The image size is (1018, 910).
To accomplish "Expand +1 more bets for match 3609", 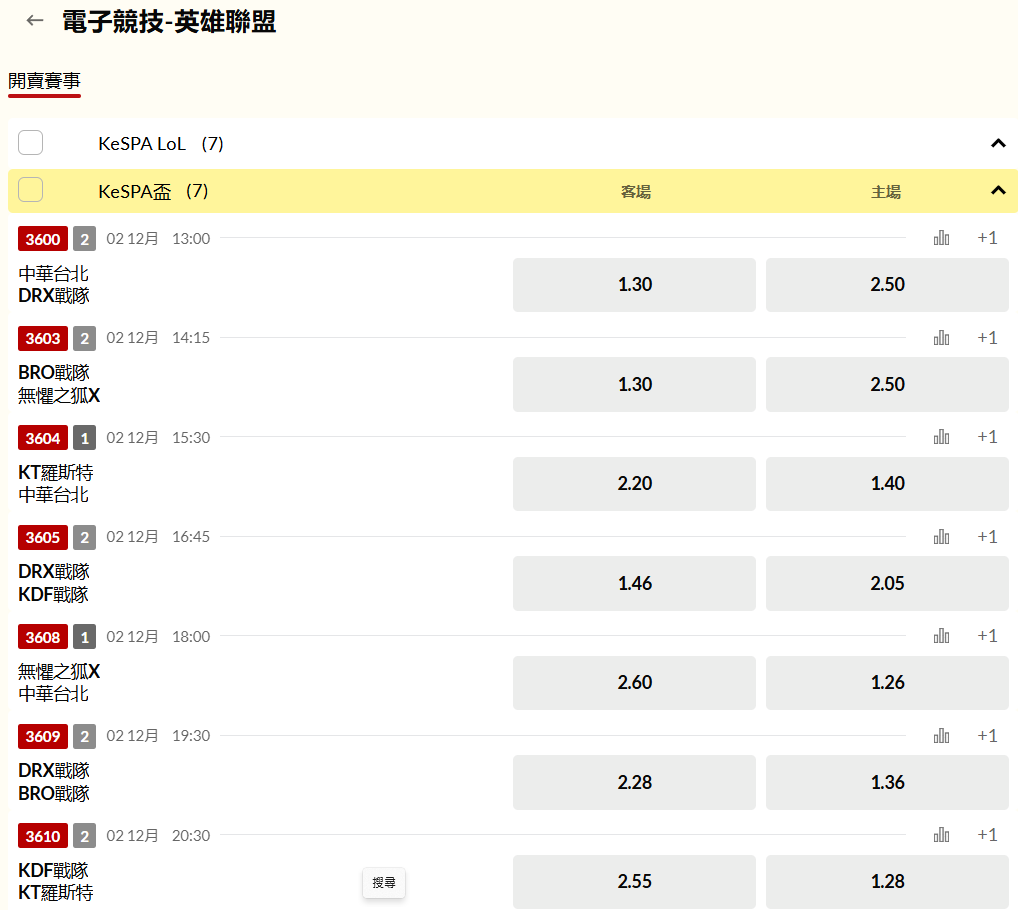I will [987, 735].
